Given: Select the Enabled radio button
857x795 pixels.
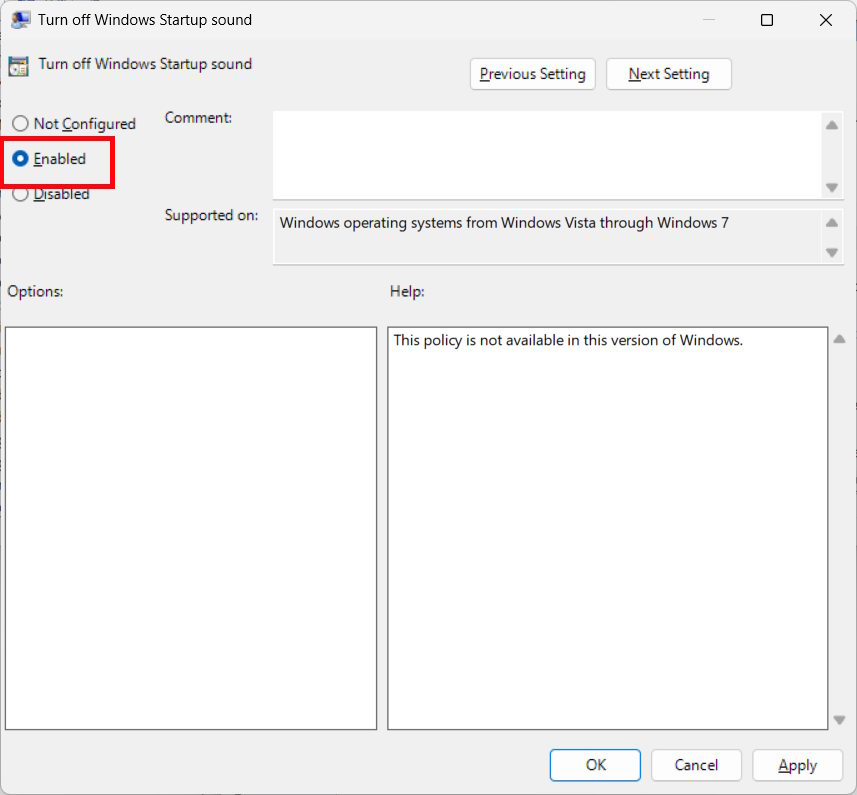Looking at the screenshot, I should pos(20,158).
